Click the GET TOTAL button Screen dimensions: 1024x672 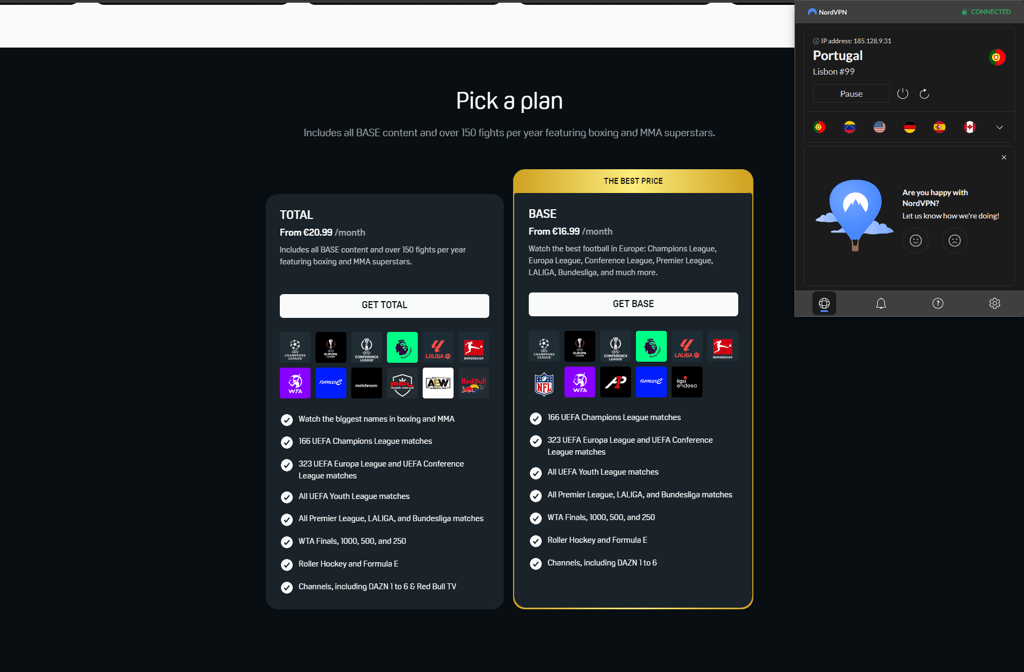(385, 306)
